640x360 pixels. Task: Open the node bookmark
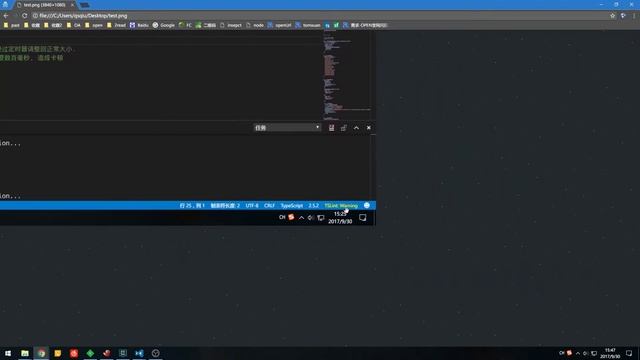[x=255, y=25]
